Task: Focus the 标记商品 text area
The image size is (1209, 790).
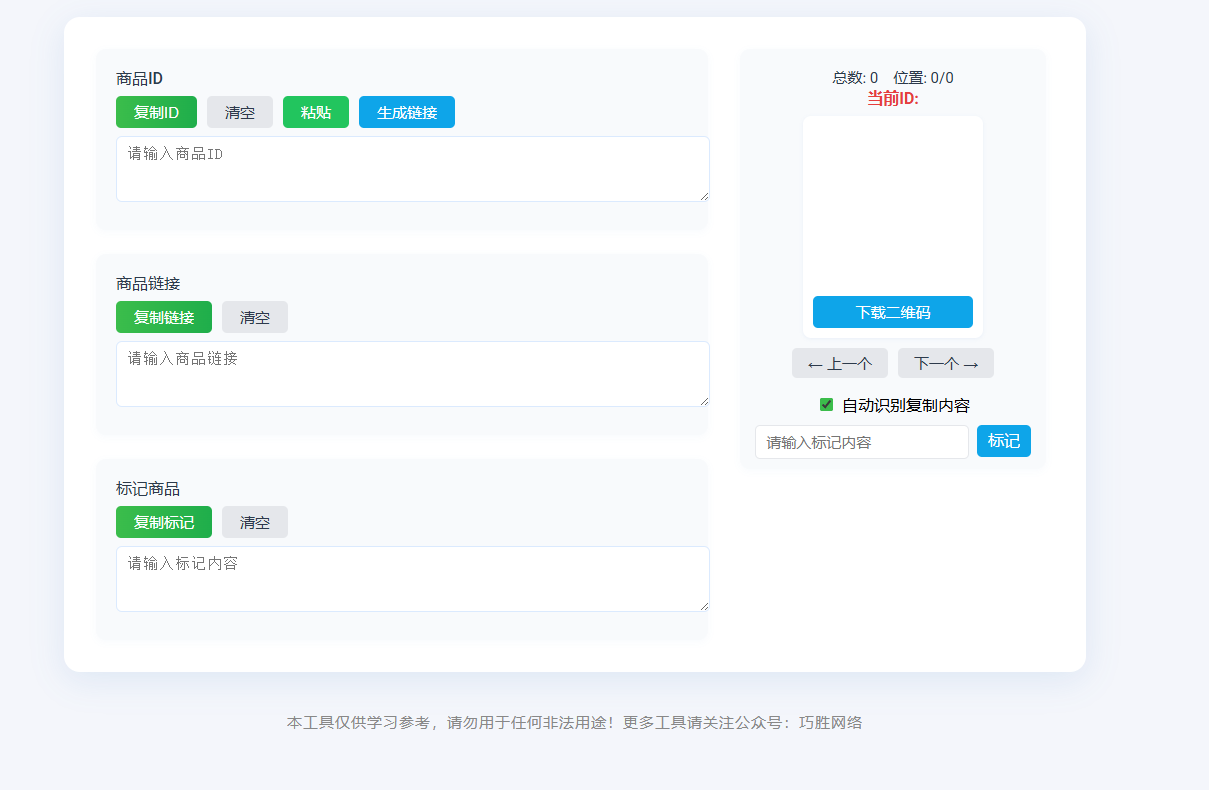Action: click(412, 579)
